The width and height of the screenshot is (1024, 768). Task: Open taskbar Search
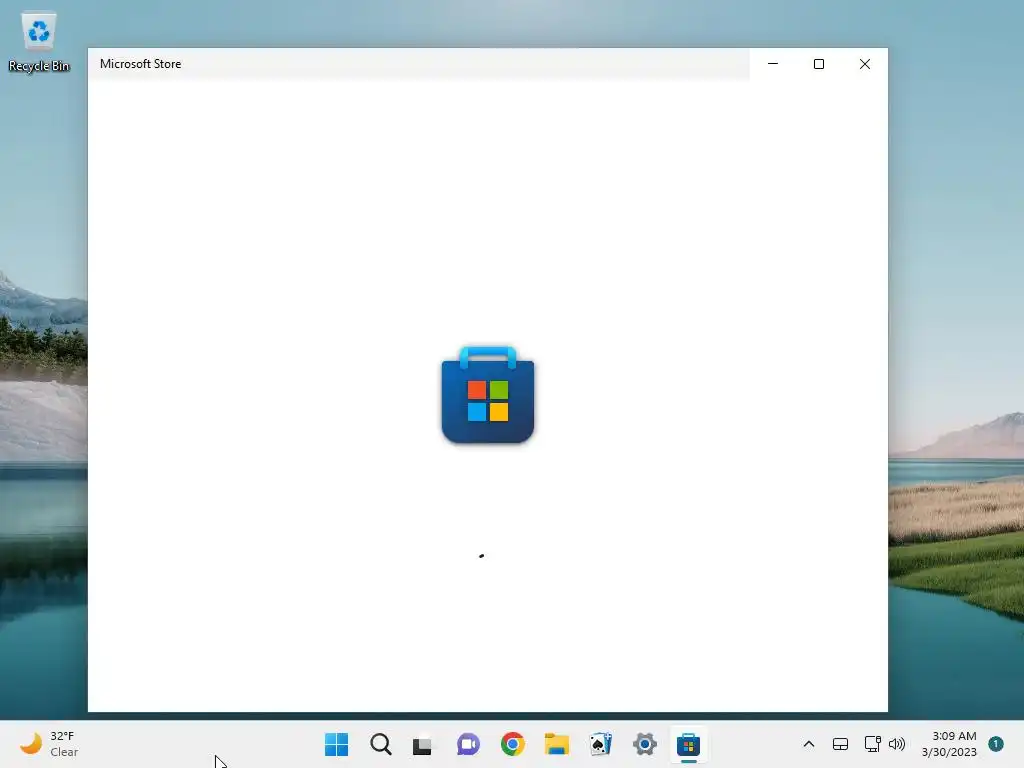click(x=381, y=744)
